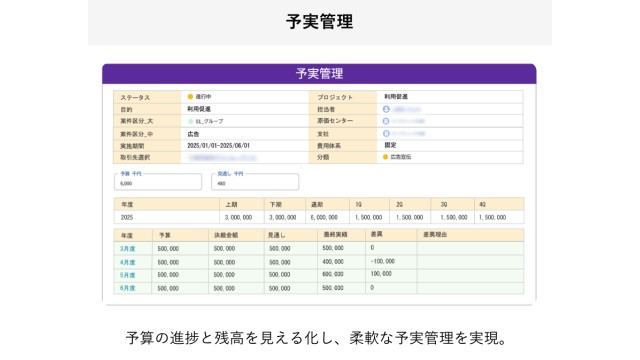Click the green dot beside 01_グループ
Screen dimensions: 640x360
pyautogui.click(x=191, y=121)
